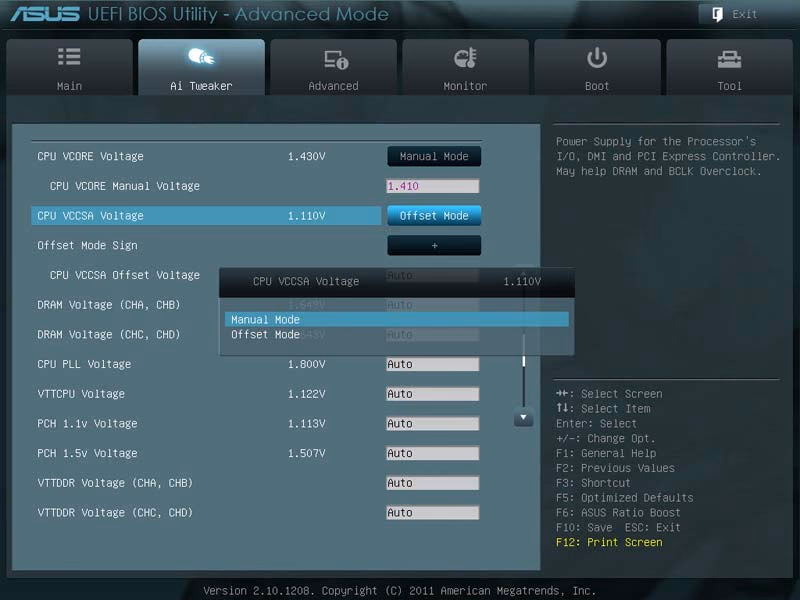Open CPU VCCSA Voltage Offset Mode dropdown

(x=434, y=216)
